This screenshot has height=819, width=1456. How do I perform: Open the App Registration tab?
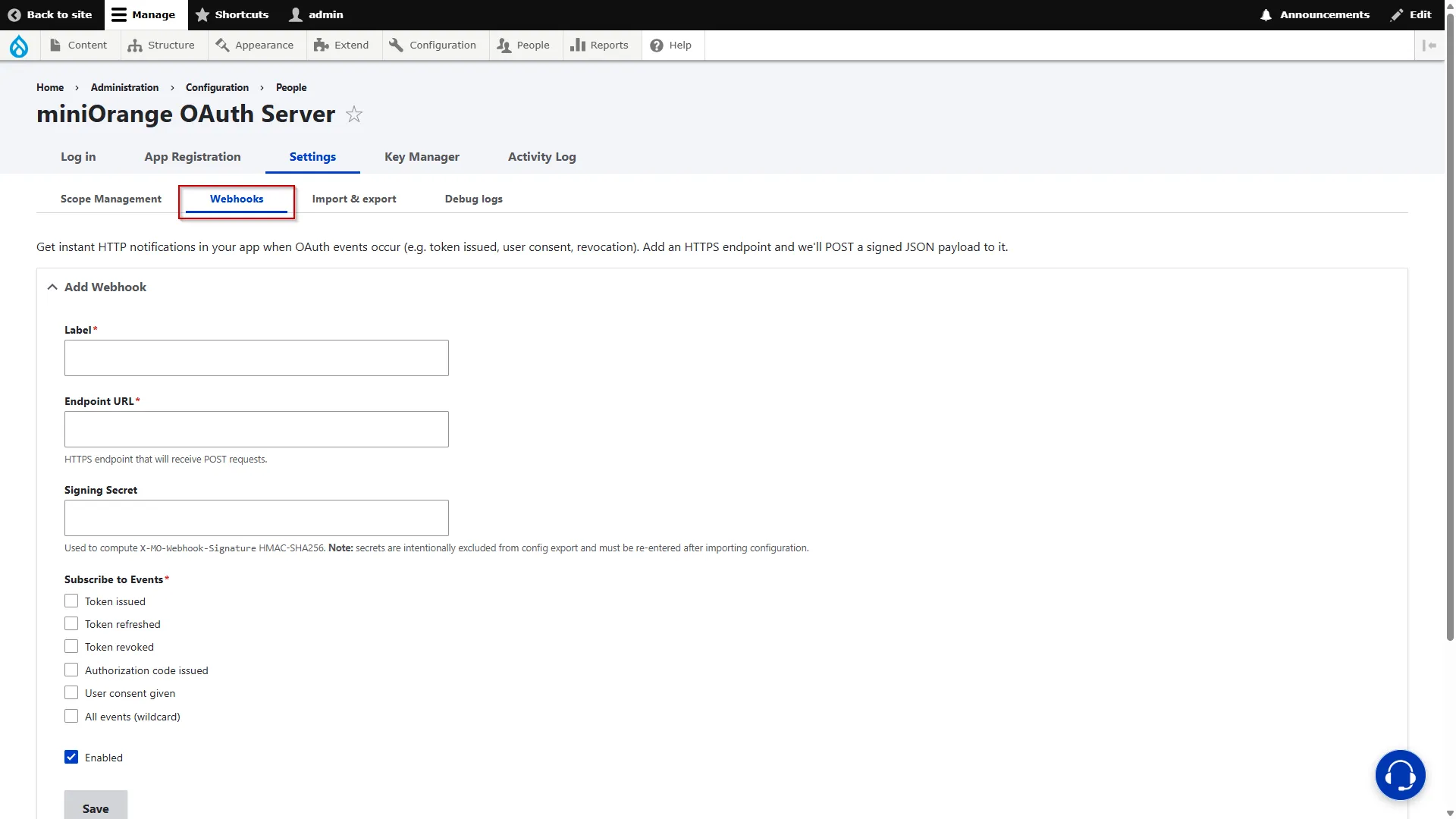[x=193, y=156]
